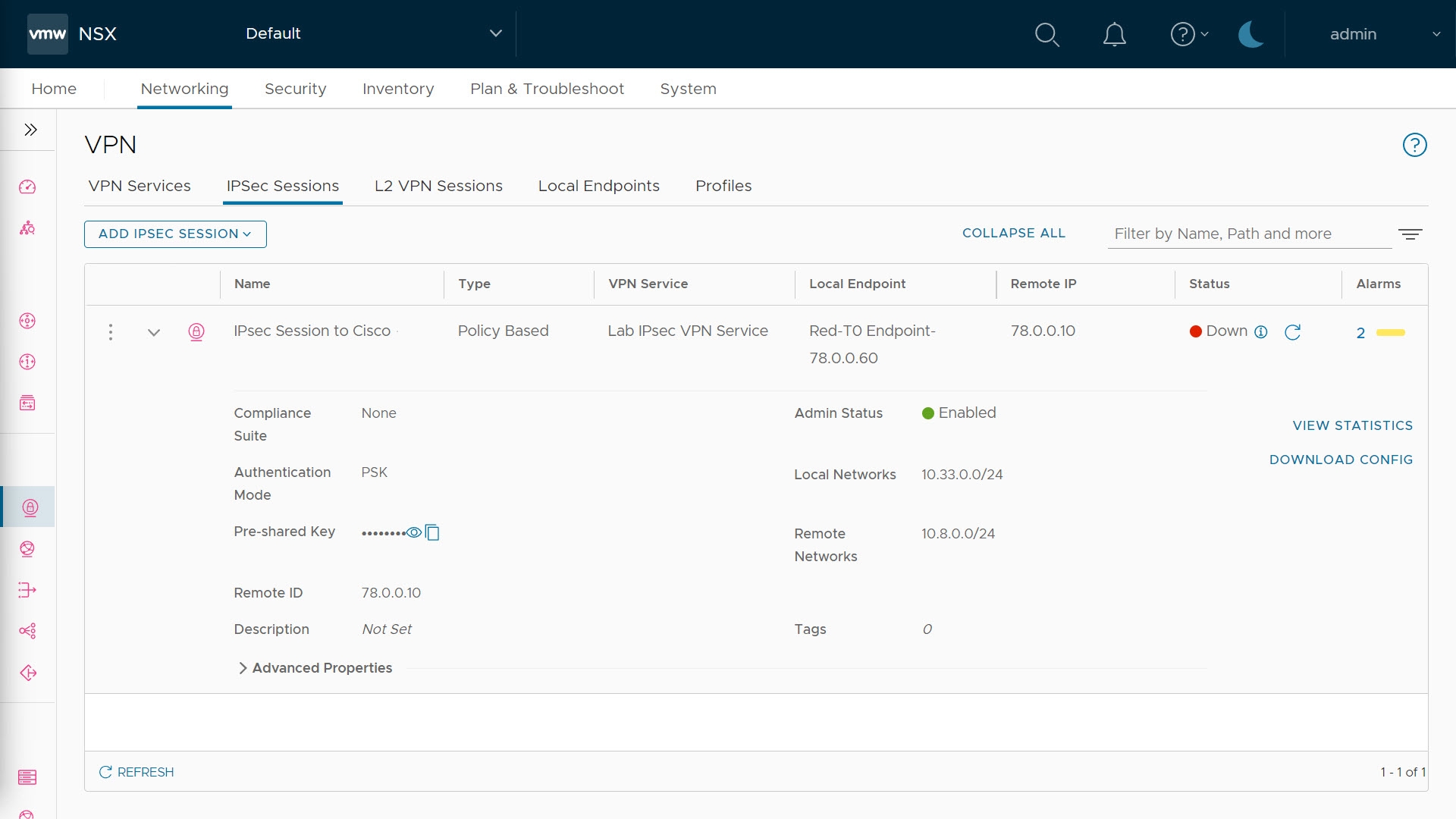Screen dimensions: 1456x819
Task: Click the search magnifier icon in header
Action: tap(1046, 34)
